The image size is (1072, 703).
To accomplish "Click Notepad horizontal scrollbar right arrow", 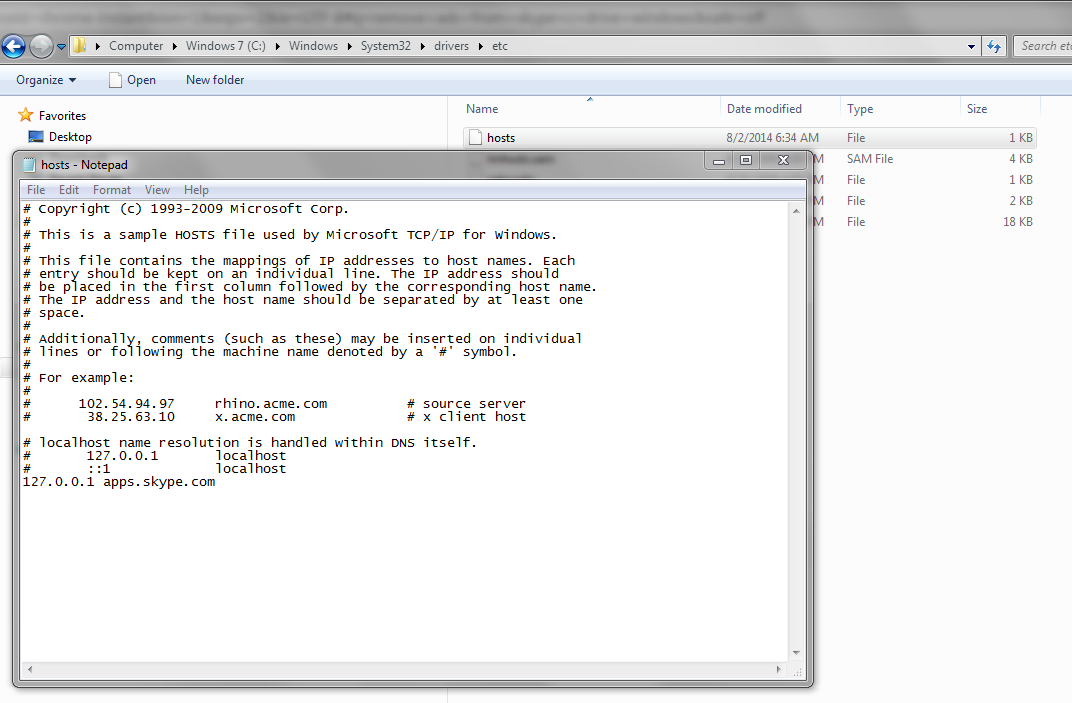I will click(x=779, y=669).
